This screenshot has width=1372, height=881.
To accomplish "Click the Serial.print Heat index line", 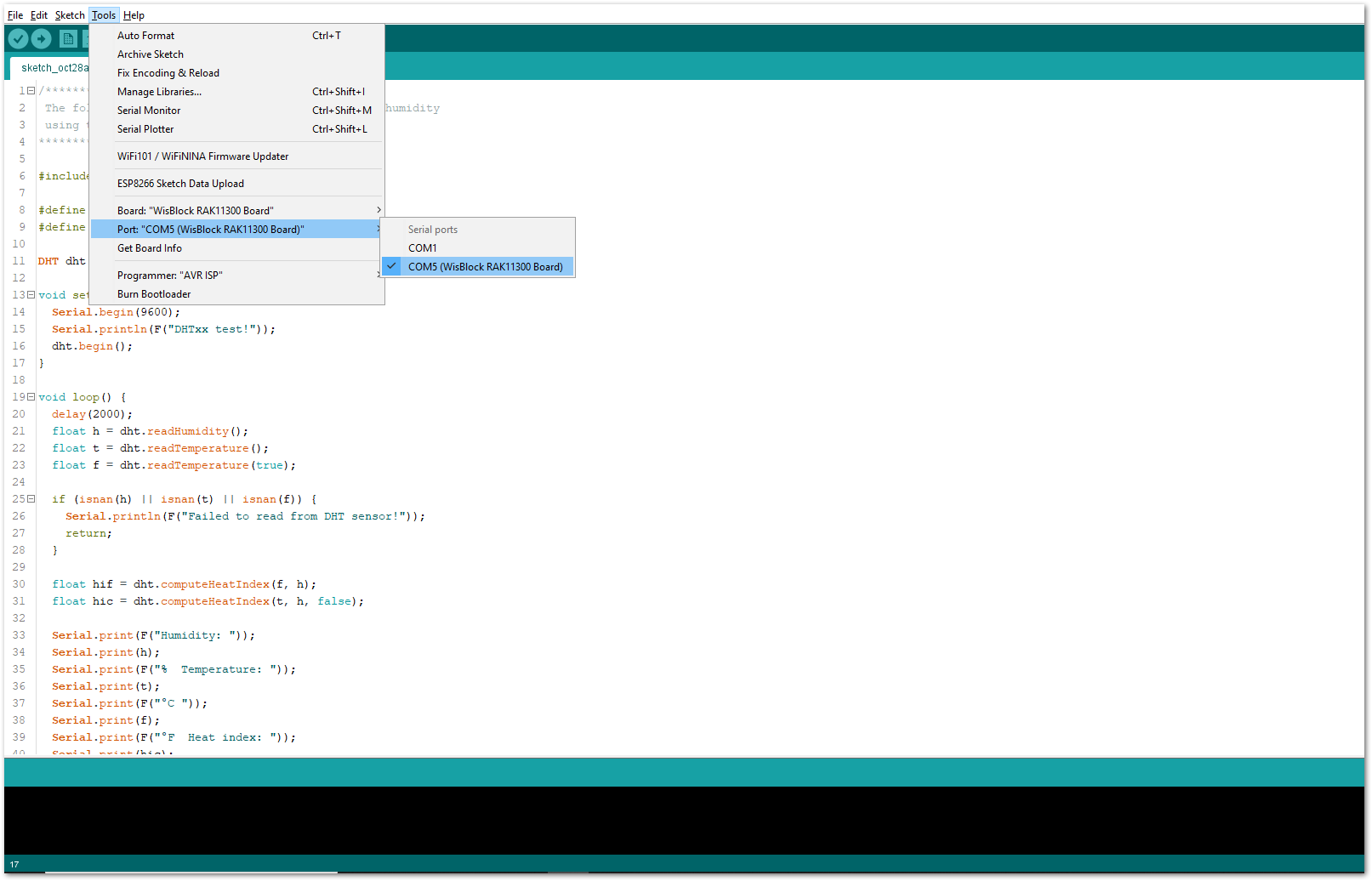I will point(174,737).
